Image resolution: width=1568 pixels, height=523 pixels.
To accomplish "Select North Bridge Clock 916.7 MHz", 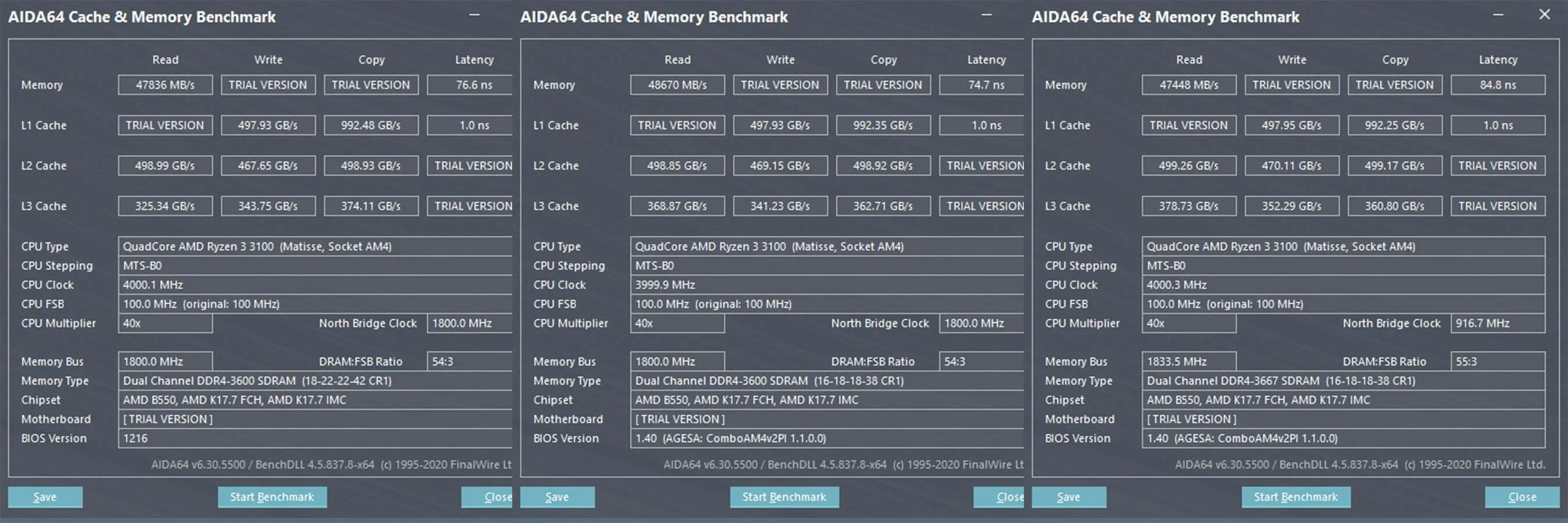I will 1498,323.
